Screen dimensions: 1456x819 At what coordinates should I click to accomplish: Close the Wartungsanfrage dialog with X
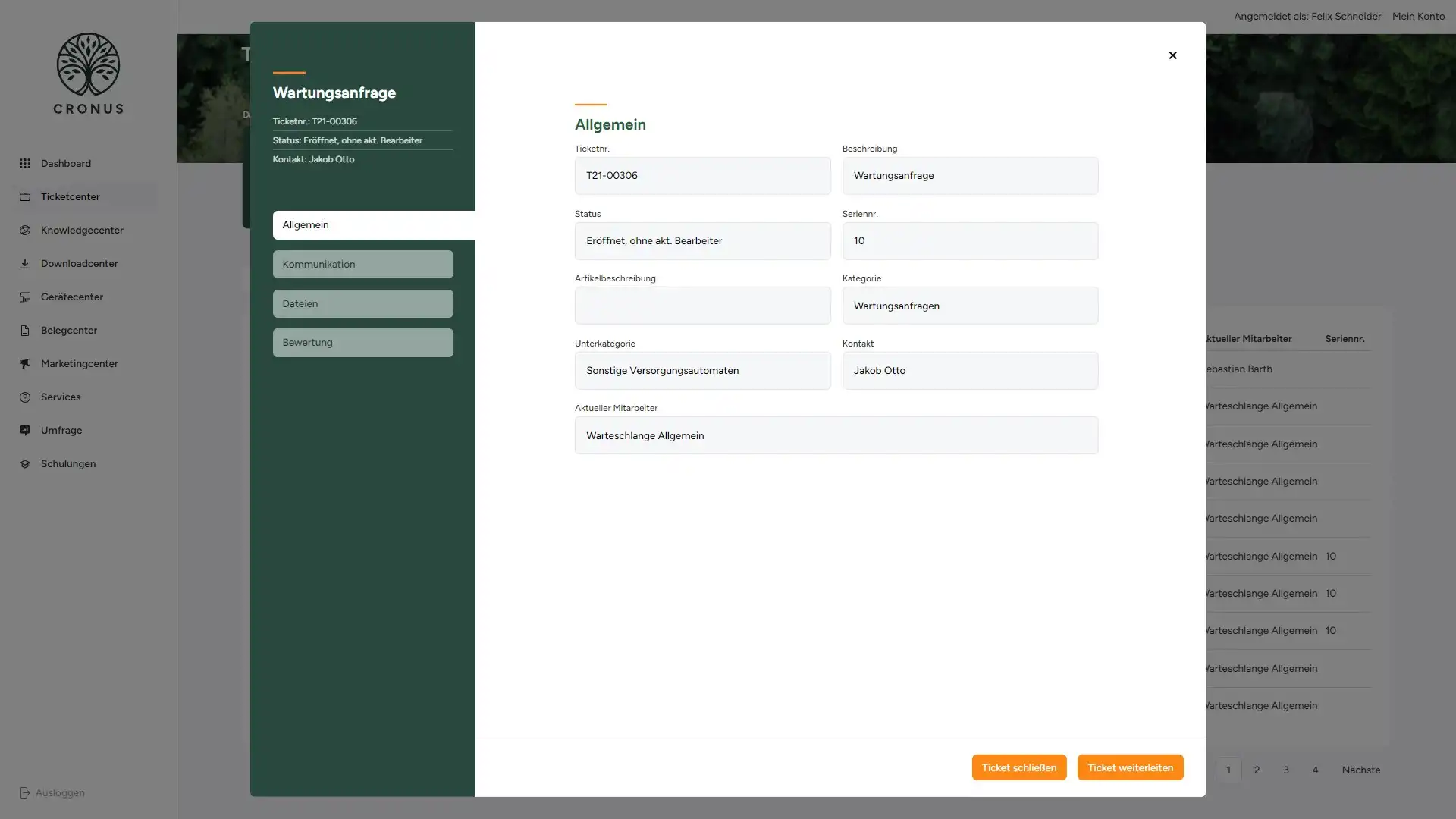1172,55
